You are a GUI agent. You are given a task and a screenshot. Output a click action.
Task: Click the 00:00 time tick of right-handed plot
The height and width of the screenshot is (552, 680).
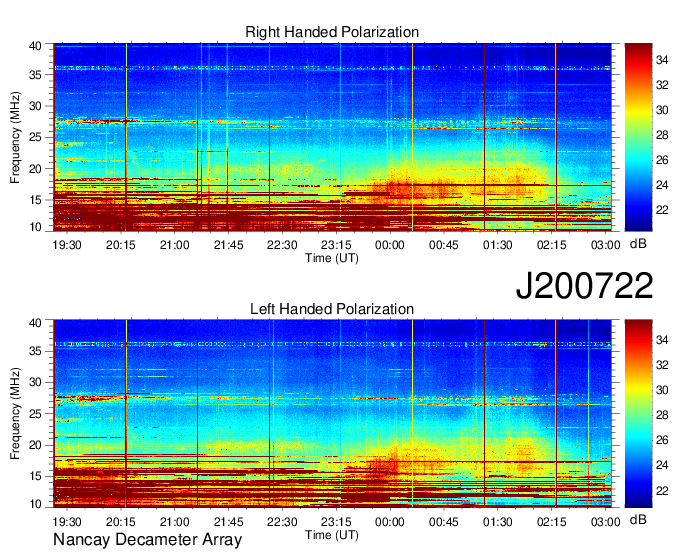(x=390, y=245)
